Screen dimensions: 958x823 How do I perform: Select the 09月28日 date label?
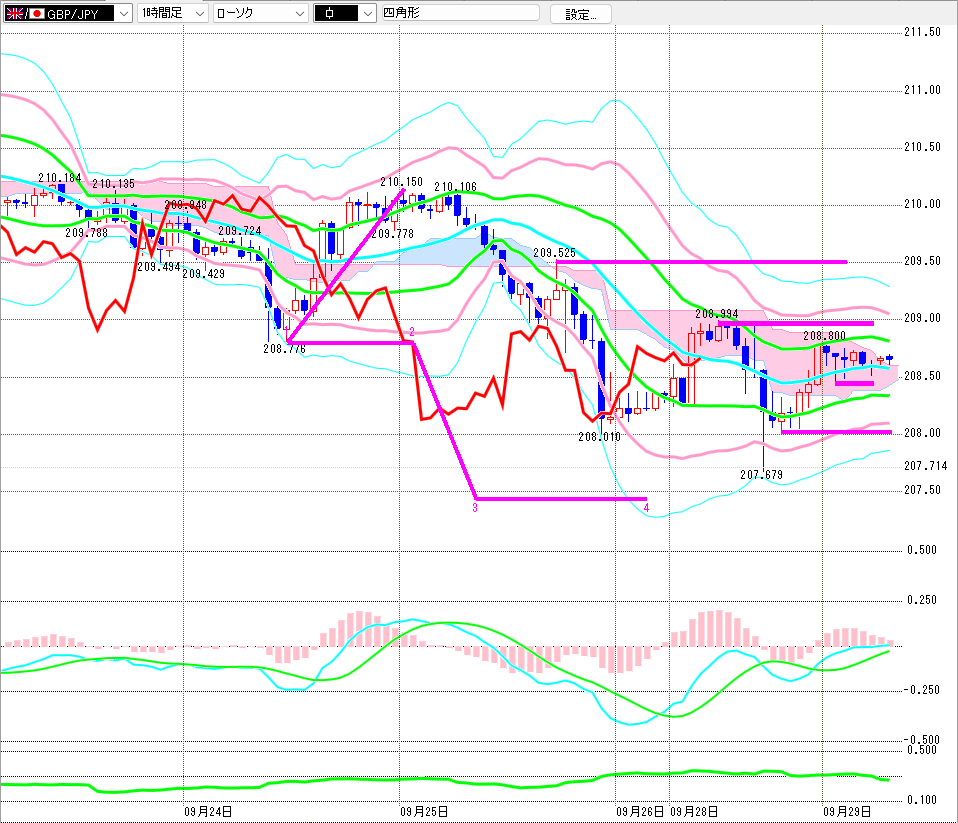(x=694, y=812)
